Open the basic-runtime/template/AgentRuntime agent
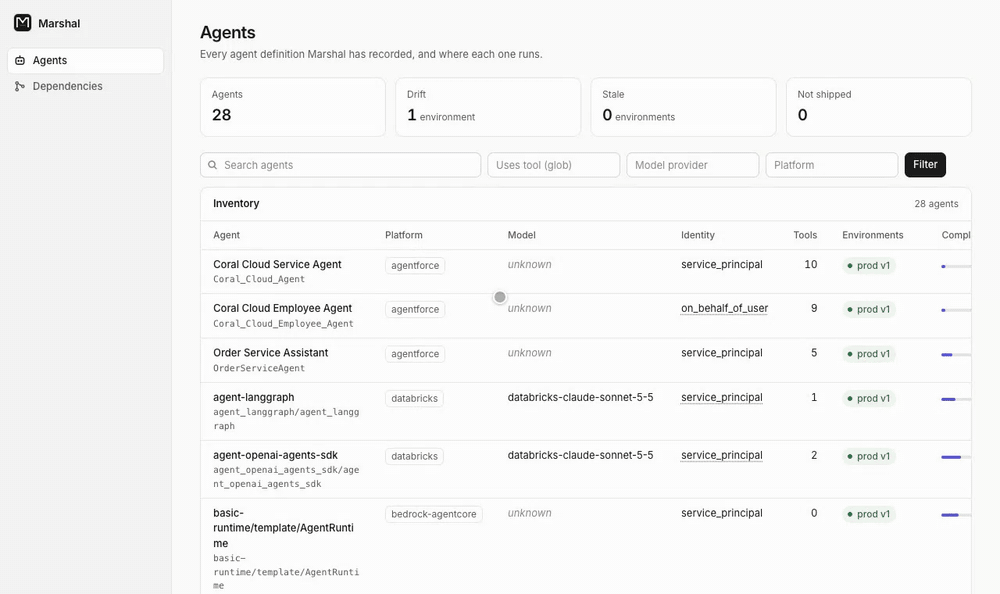Screen dimensions: 1000x594 pos(283,528)
